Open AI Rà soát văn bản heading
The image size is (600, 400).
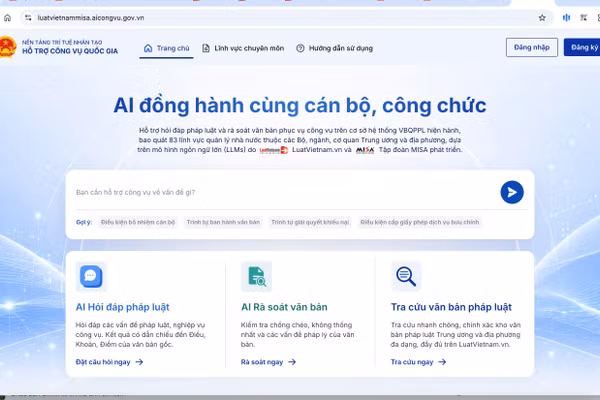pos(284,307)
